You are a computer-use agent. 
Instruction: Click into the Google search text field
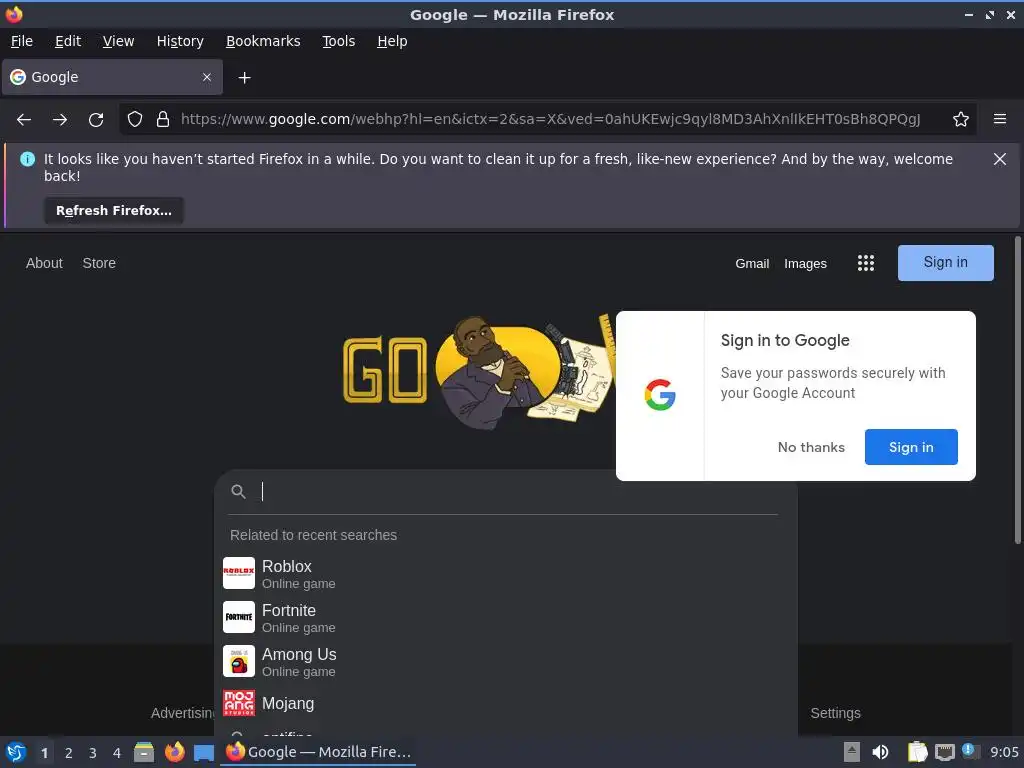pos(519,492)
